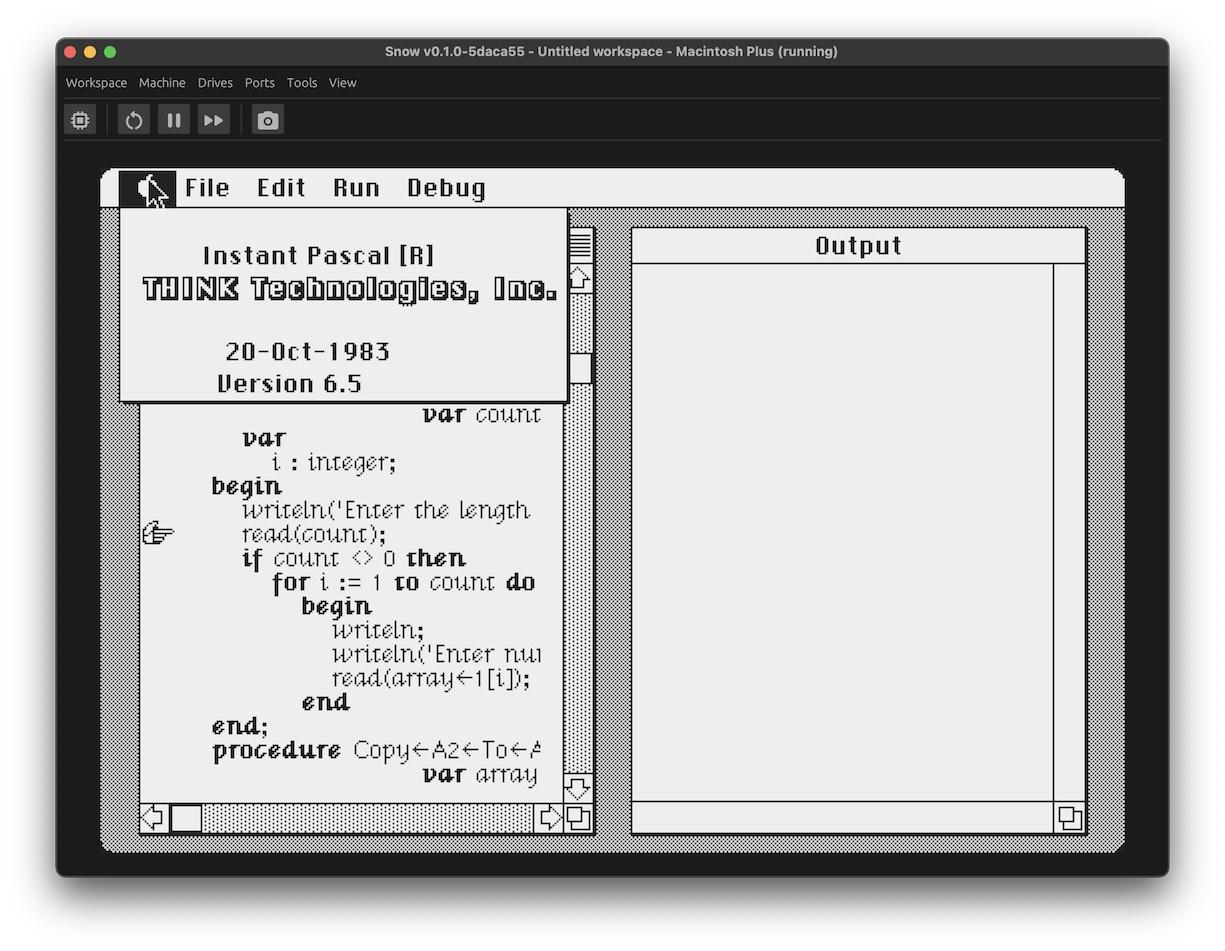Image resolution: width=1225 pixels, height=951 pixels.
Task: Take a screenshot with the camera icon
Action: coord(268,120)
